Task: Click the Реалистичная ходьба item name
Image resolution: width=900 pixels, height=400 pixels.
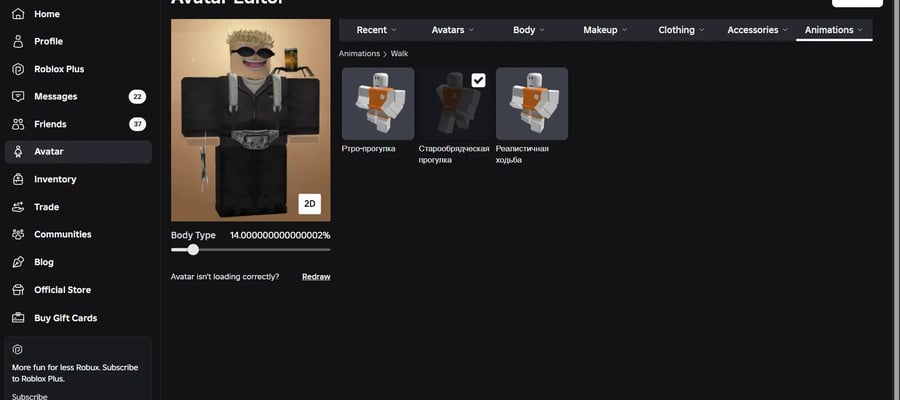Action: click(522, 154)
